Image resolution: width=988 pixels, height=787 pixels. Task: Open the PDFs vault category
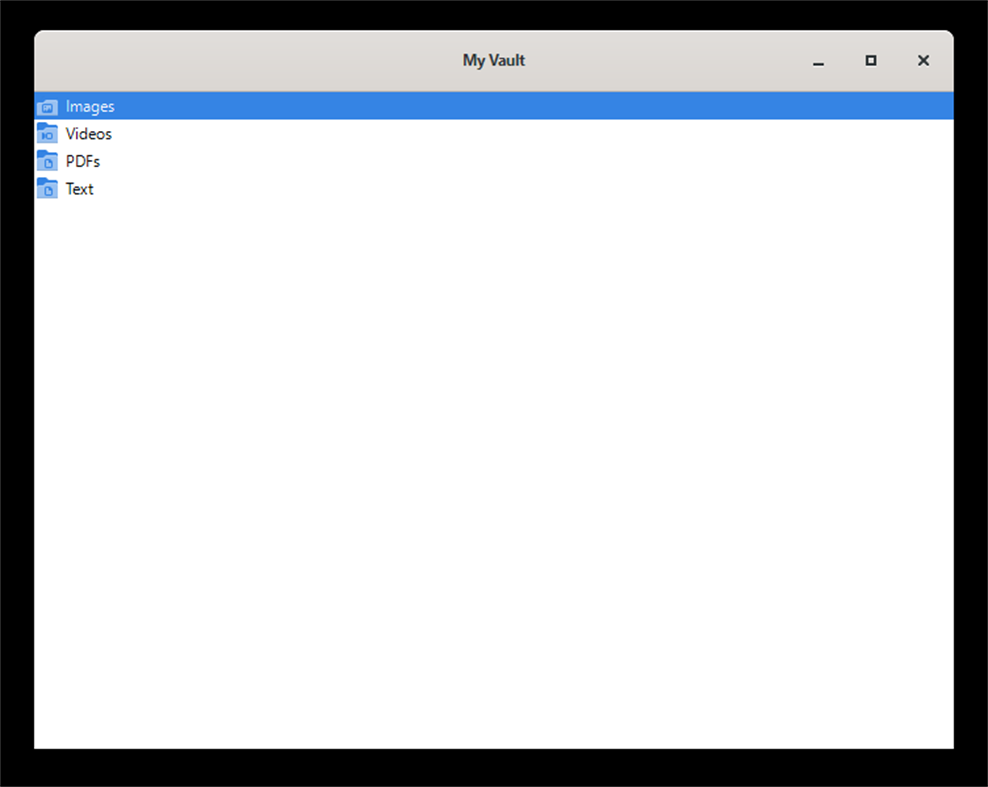tap(83, 160)
